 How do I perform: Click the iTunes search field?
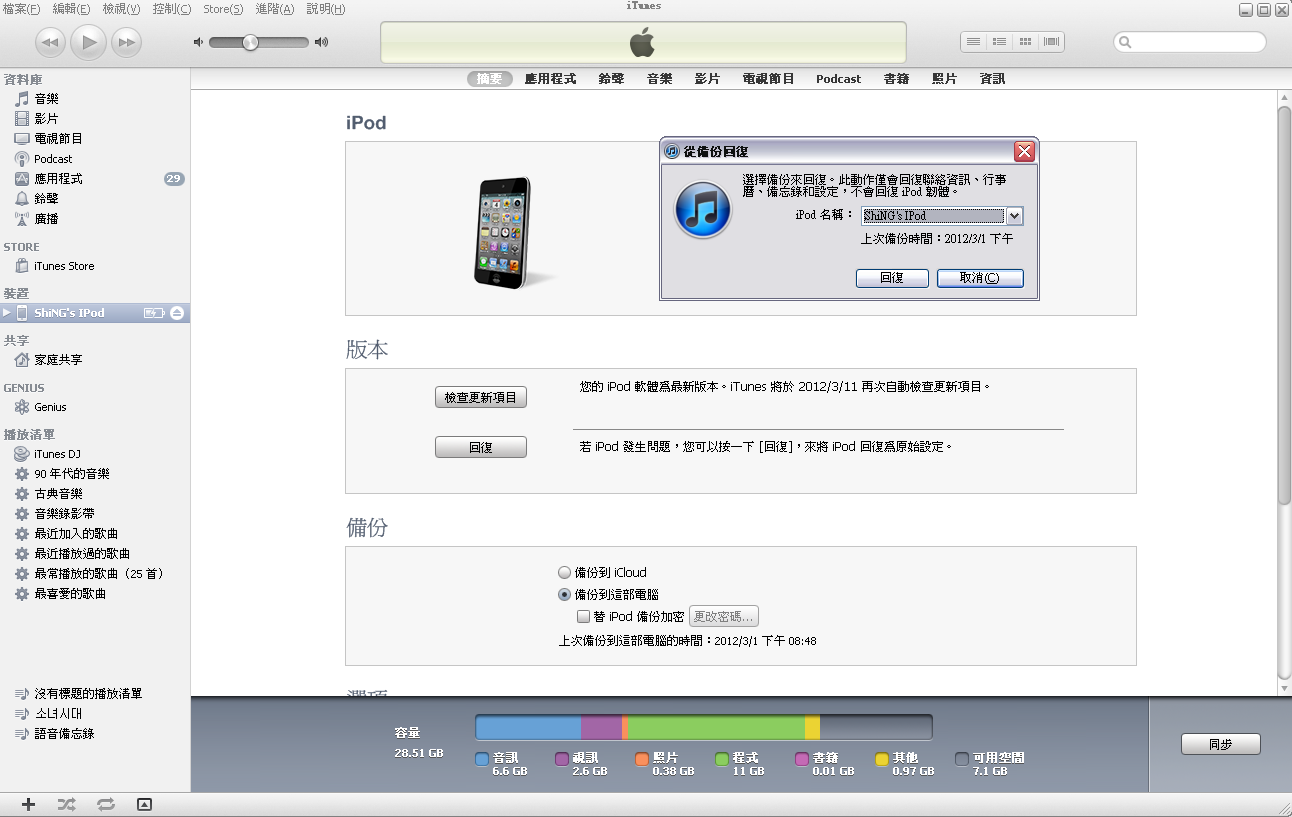[x=1190, y=42]
